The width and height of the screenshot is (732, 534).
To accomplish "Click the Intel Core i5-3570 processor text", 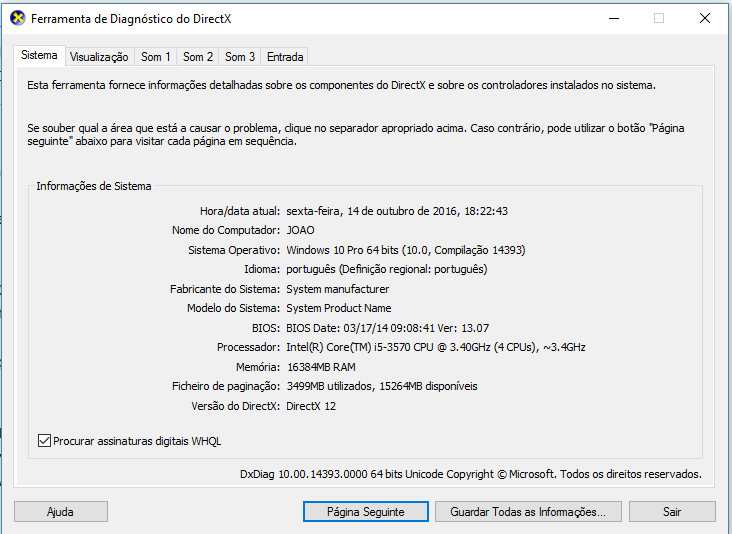I will (x=435, y=347).
